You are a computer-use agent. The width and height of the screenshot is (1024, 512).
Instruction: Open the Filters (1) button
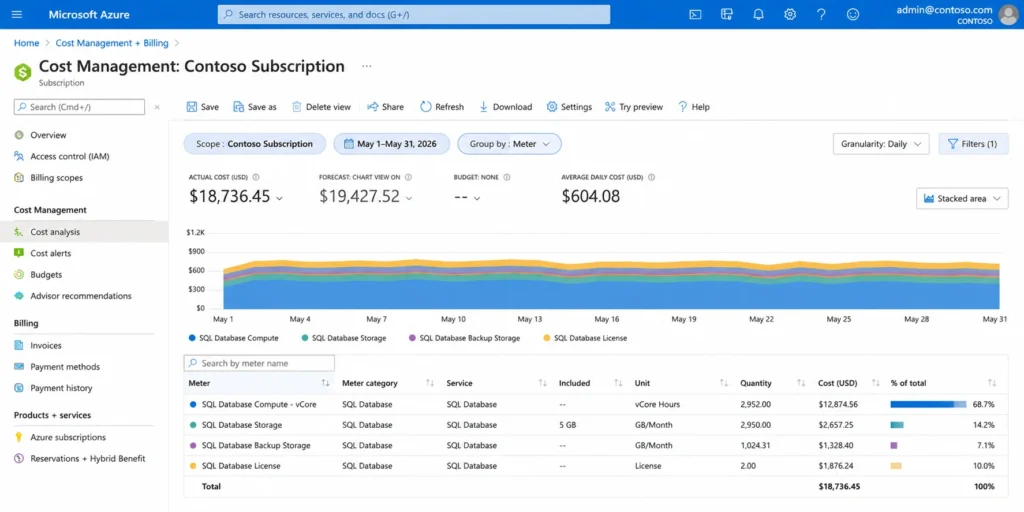tap(973, 144)
